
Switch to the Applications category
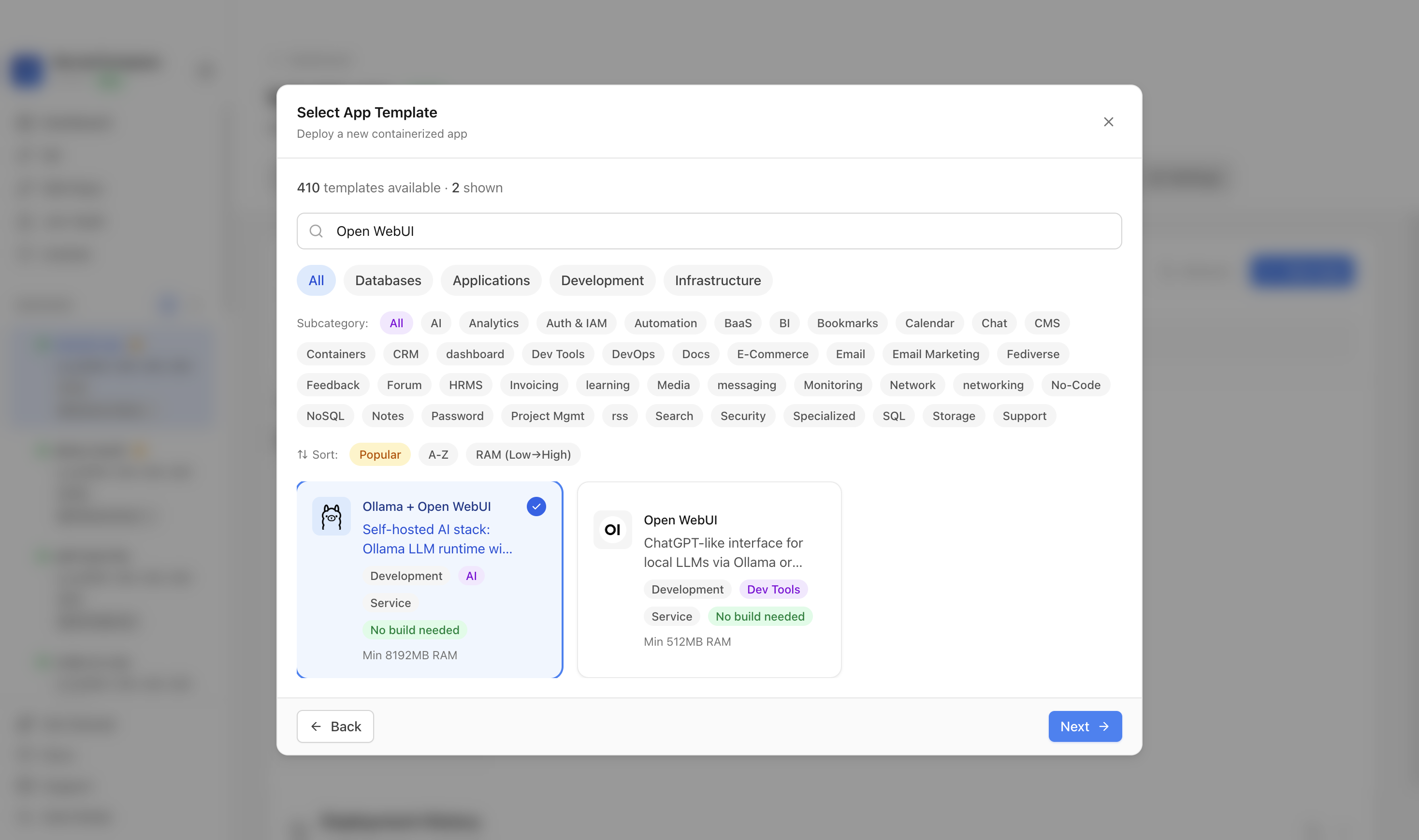pos(492,281)
